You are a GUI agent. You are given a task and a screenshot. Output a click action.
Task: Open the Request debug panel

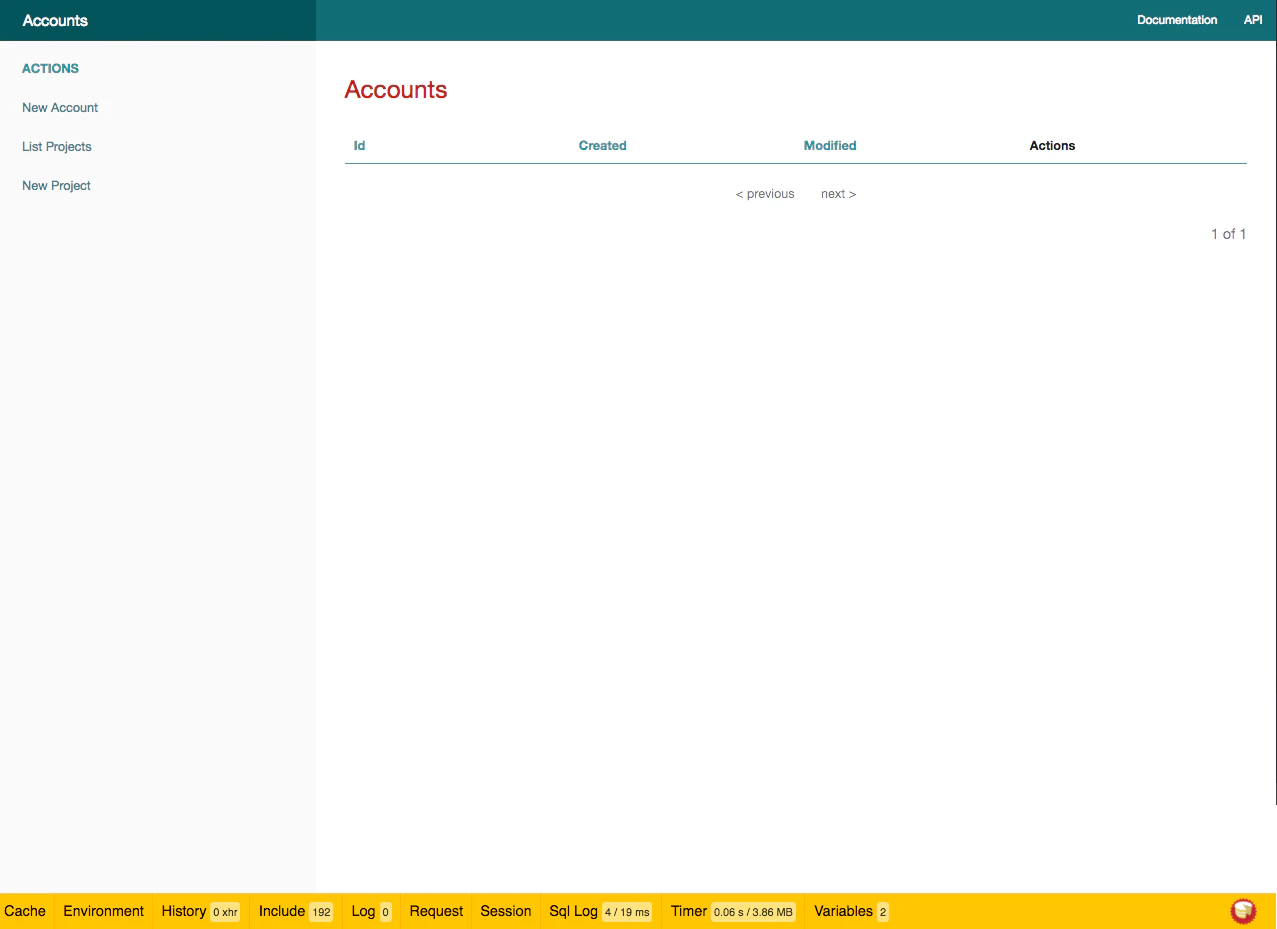point(436,911)
